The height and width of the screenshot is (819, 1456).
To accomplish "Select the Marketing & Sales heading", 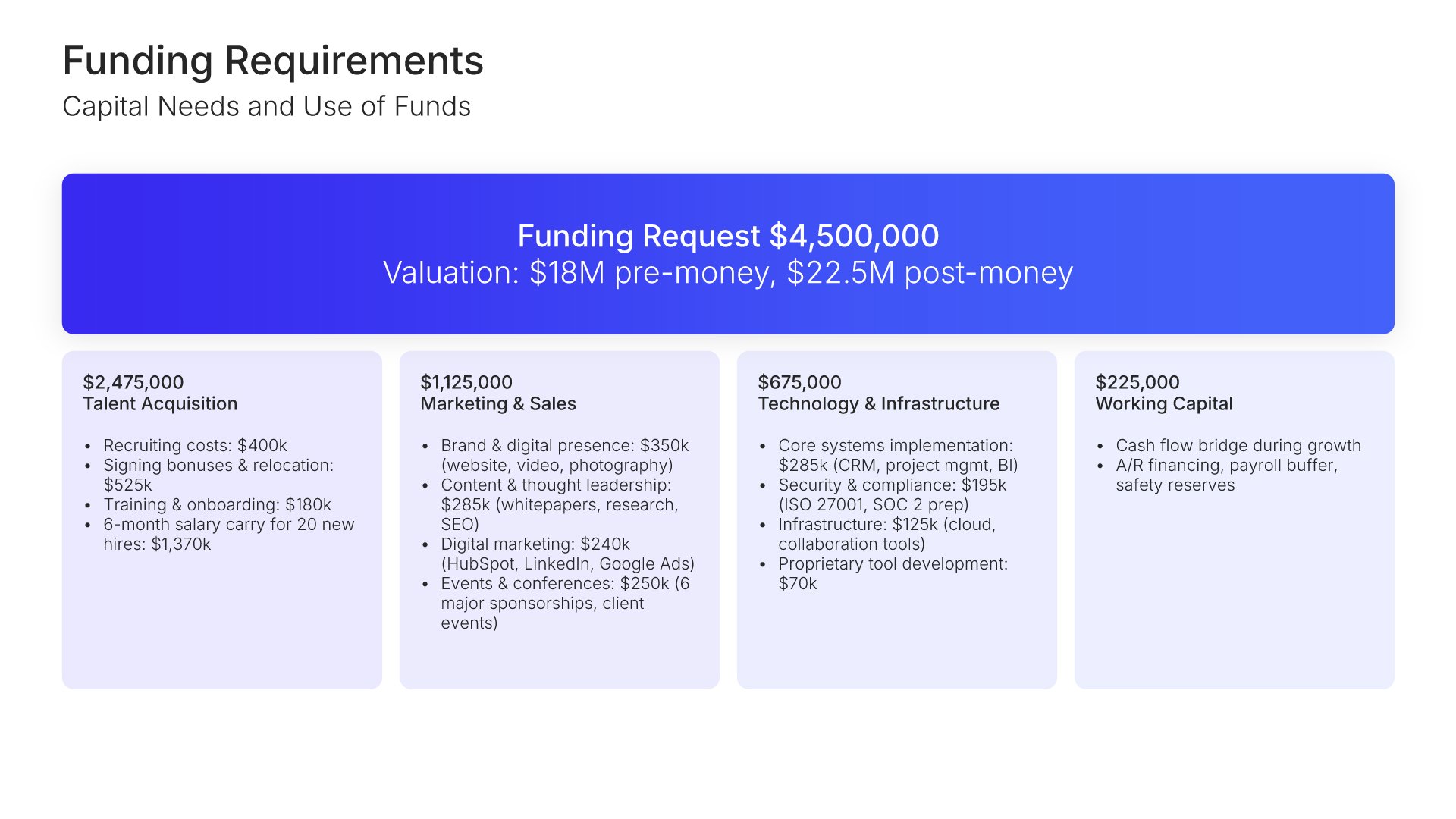I will [x=498, y=403].
